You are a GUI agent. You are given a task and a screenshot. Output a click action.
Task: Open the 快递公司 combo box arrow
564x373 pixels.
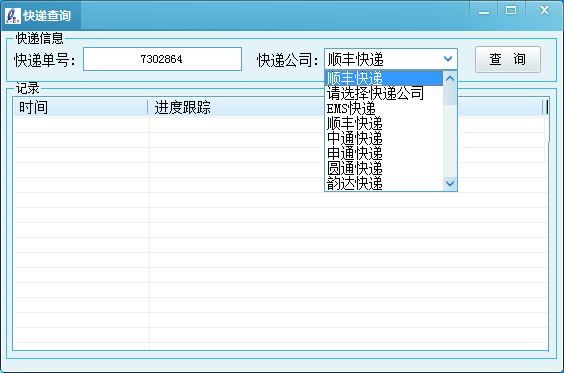tap(448, 59)
